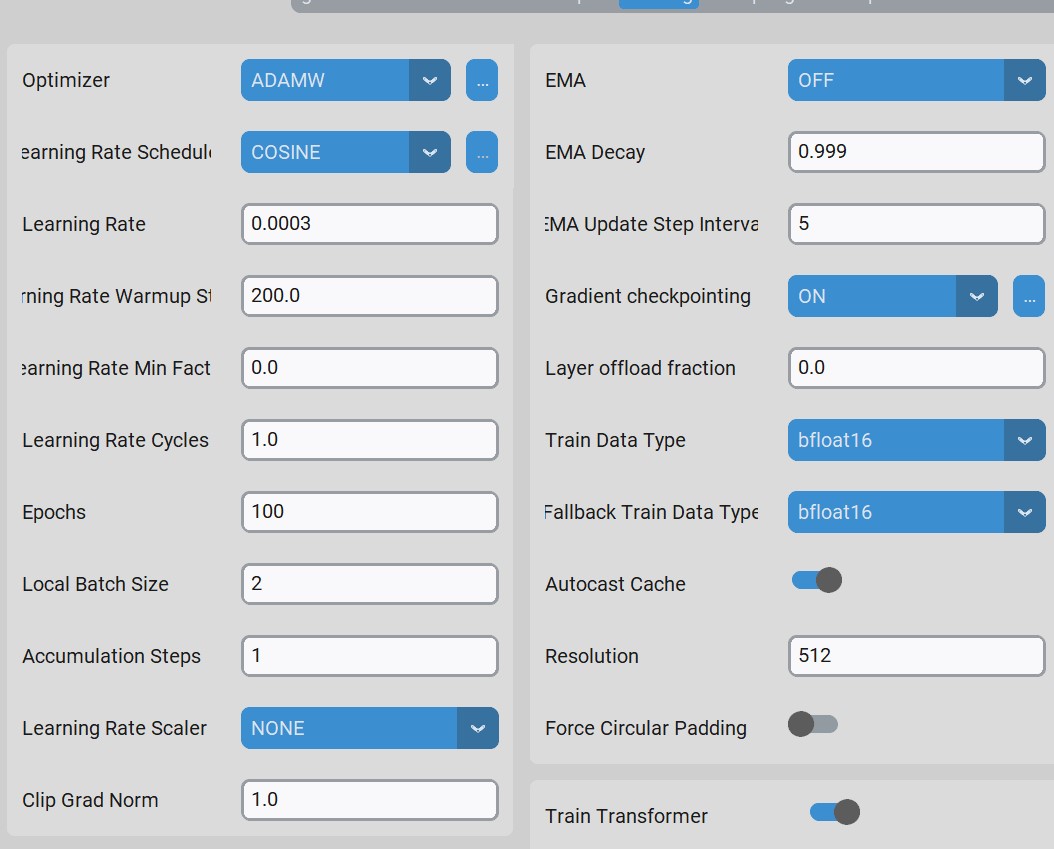The image size is (1054, 849).
Task: Click the Local Batch Size field
Action: click(370, 584)
